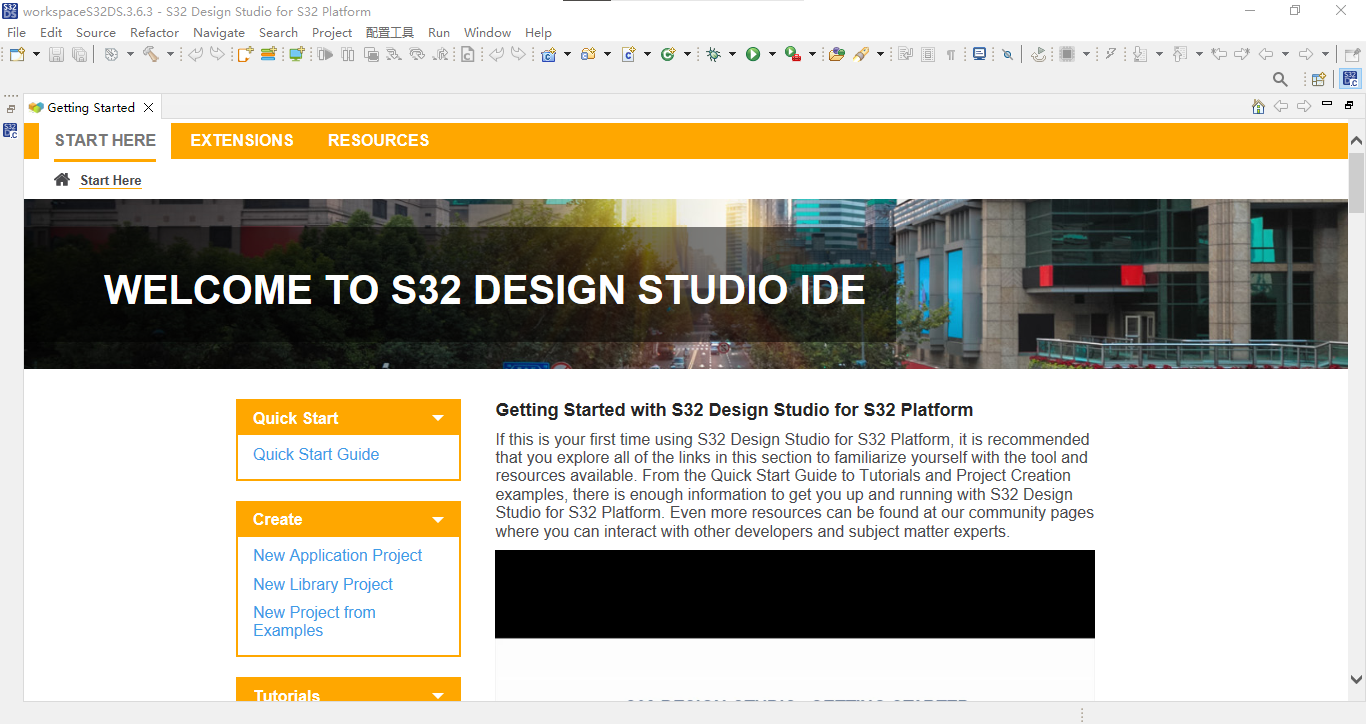Click the vertical scrollbar down arrow
1366x724 pixels.
point(1356,679)
